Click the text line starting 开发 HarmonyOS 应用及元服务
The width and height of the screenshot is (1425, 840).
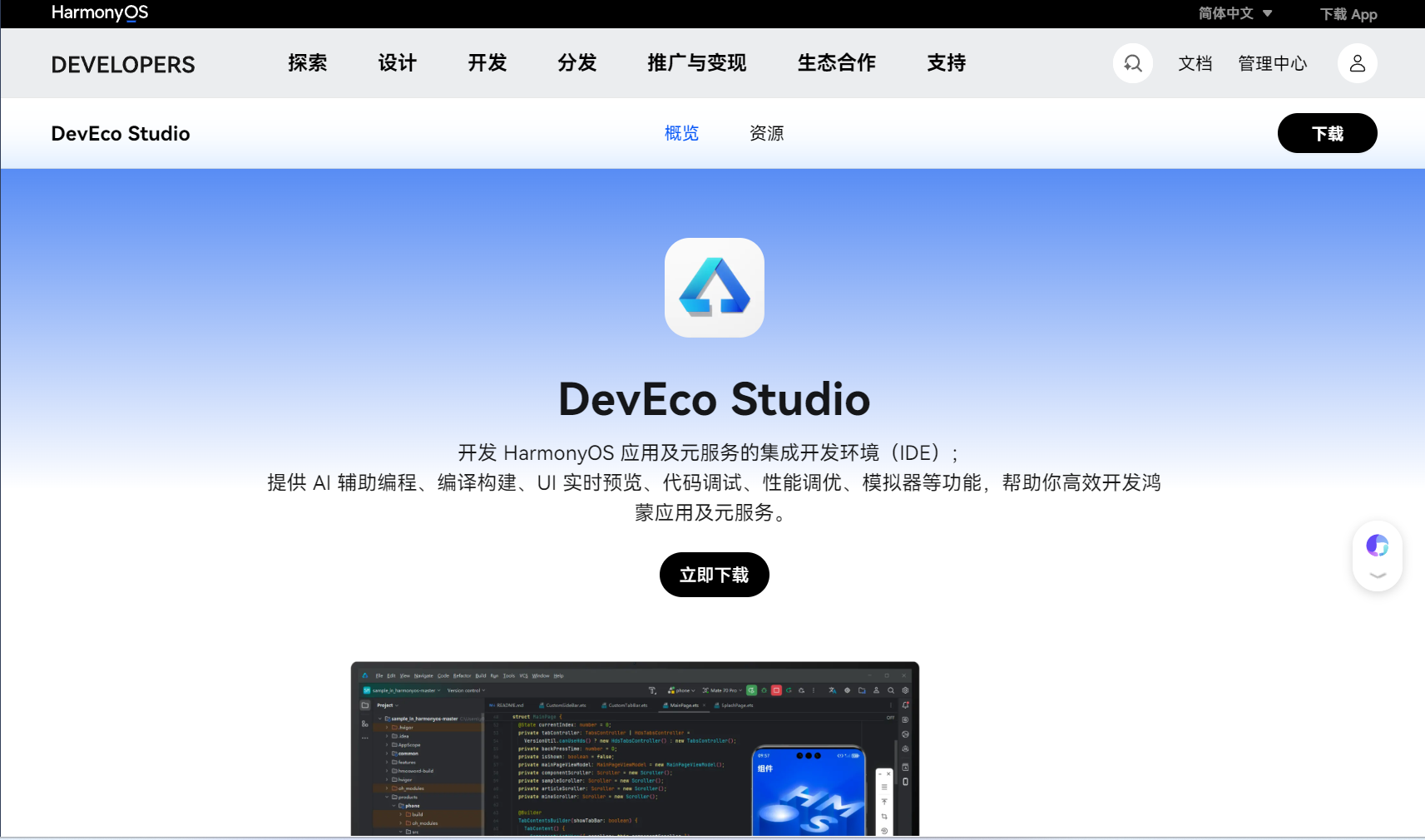709,453
